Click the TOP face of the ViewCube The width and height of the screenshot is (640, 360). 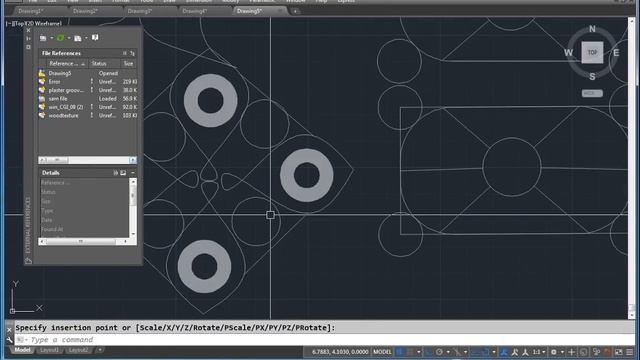[592, 52]
